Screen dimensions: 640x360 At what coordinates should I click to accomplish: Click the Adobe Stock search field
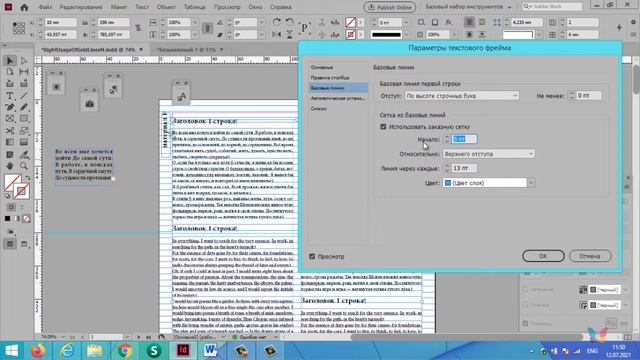[x=552, y=7]
